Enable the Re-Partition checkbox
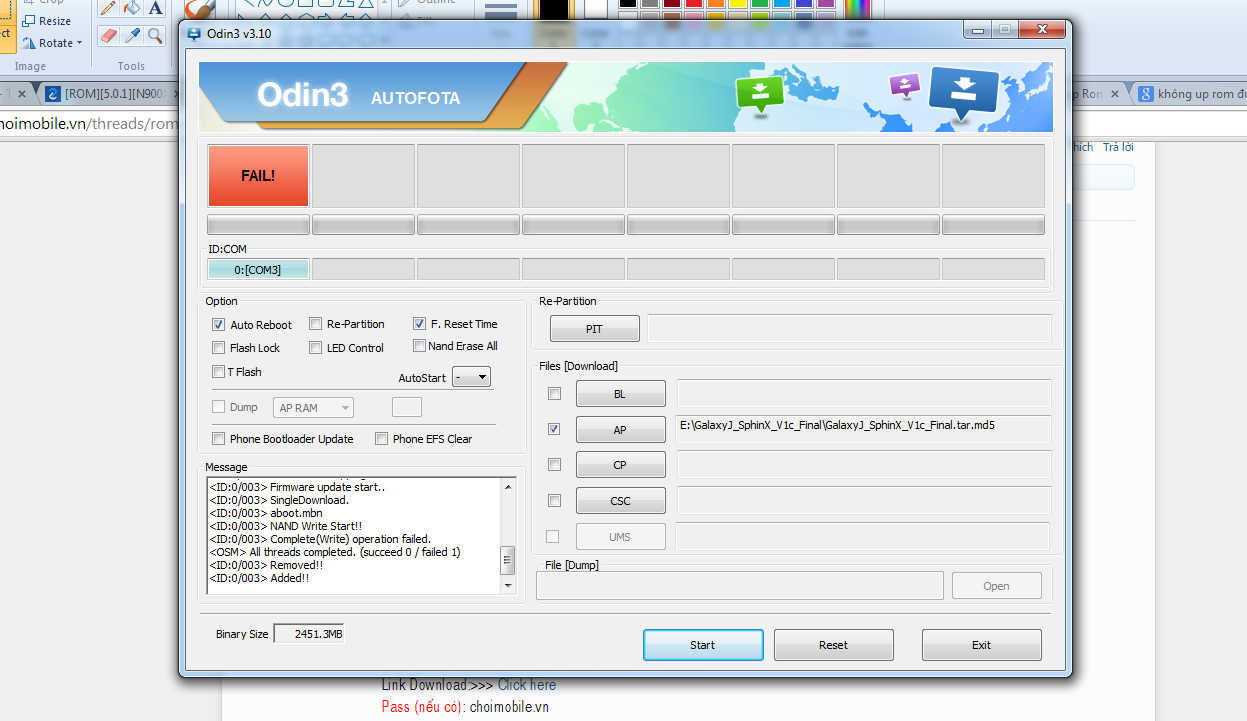This screenshot has height=721, width=1247. coord(315,324)
